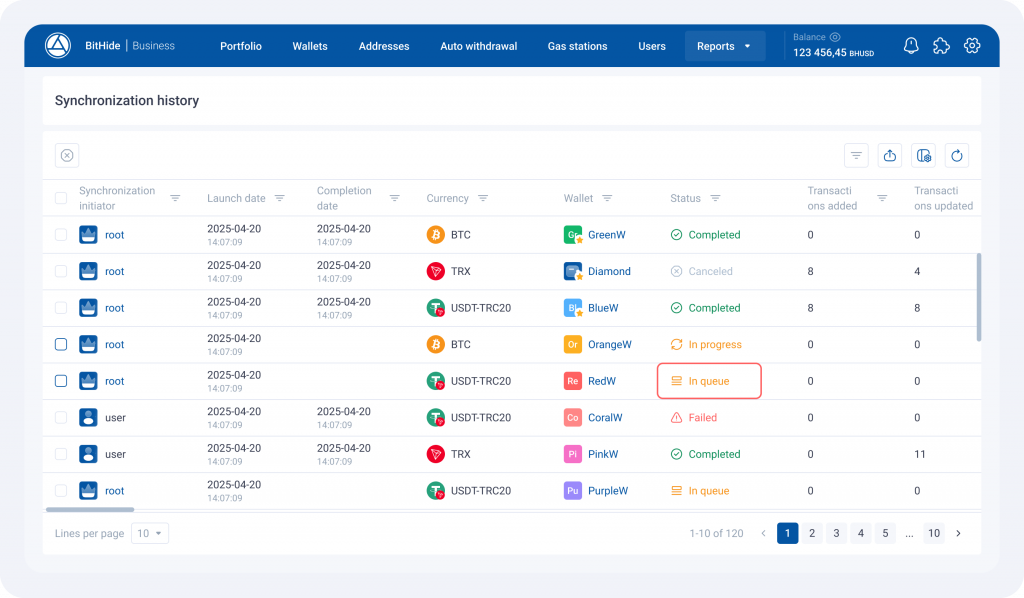
Task: Click the BTC icon in GreenW row
Action: coord(436,234)
